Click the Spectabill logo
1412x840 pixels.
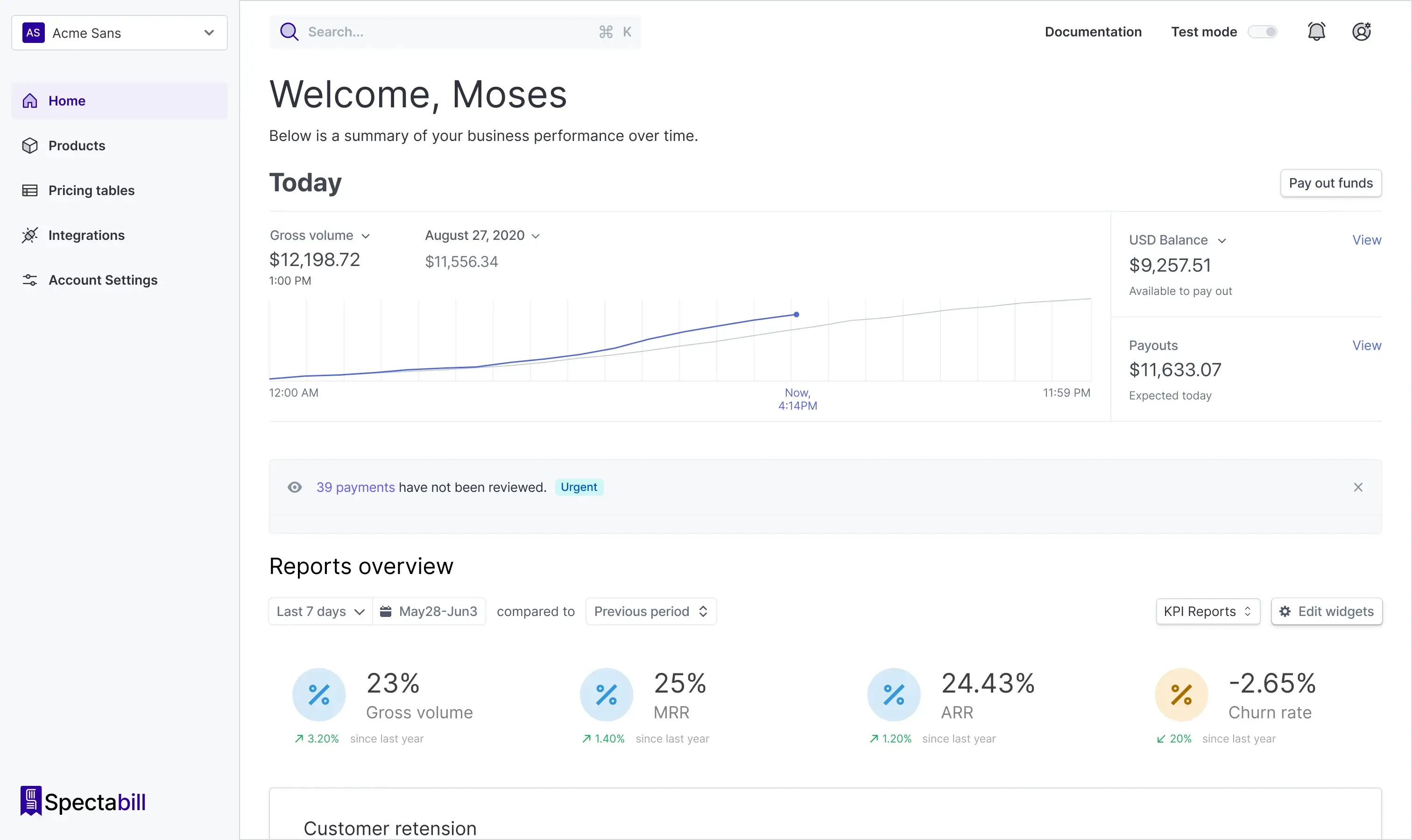pyautogui.click(x=83, y=801)
